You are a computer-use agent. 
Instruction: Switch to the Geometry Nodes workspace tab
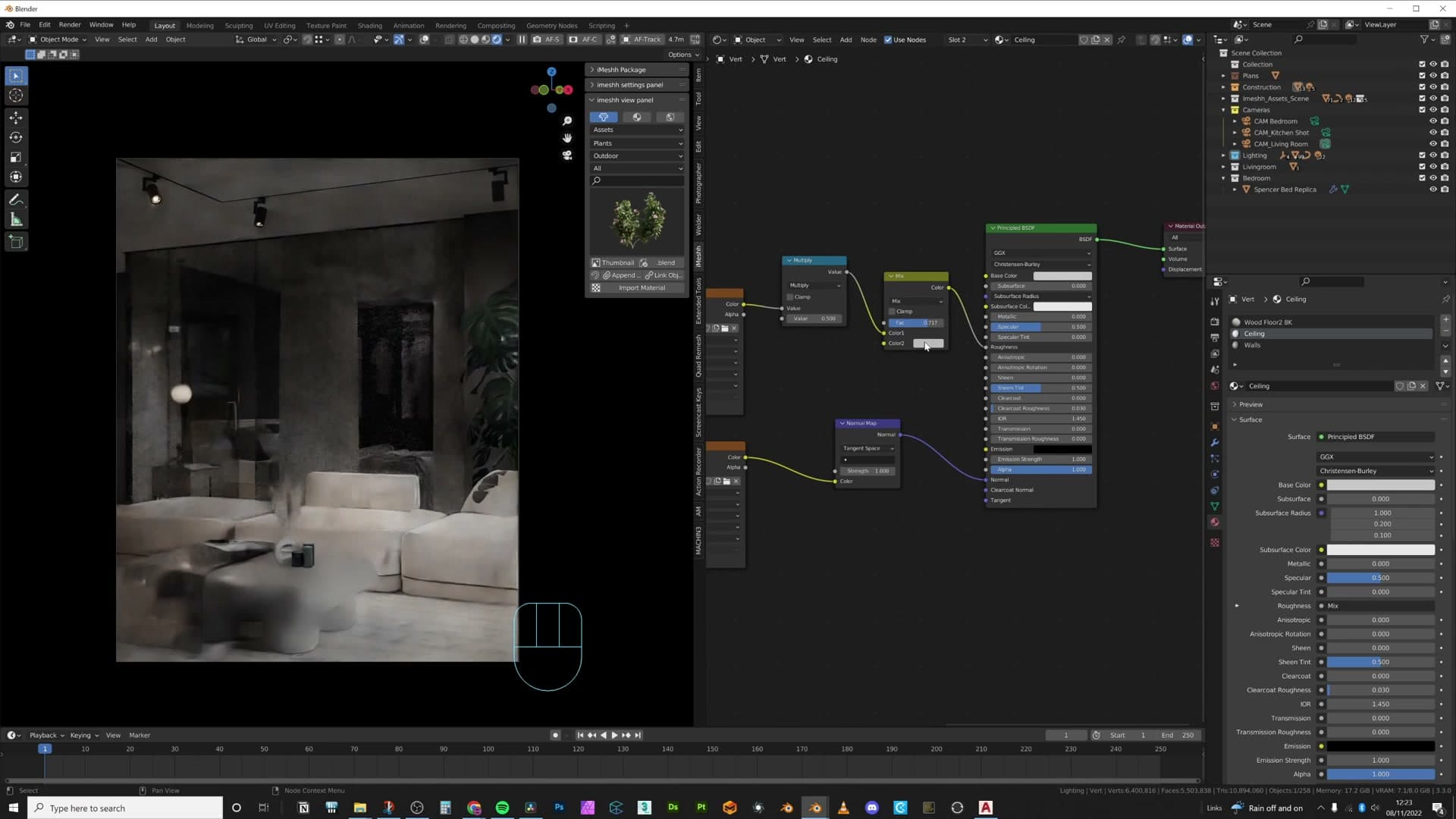(x=552, y=26)
